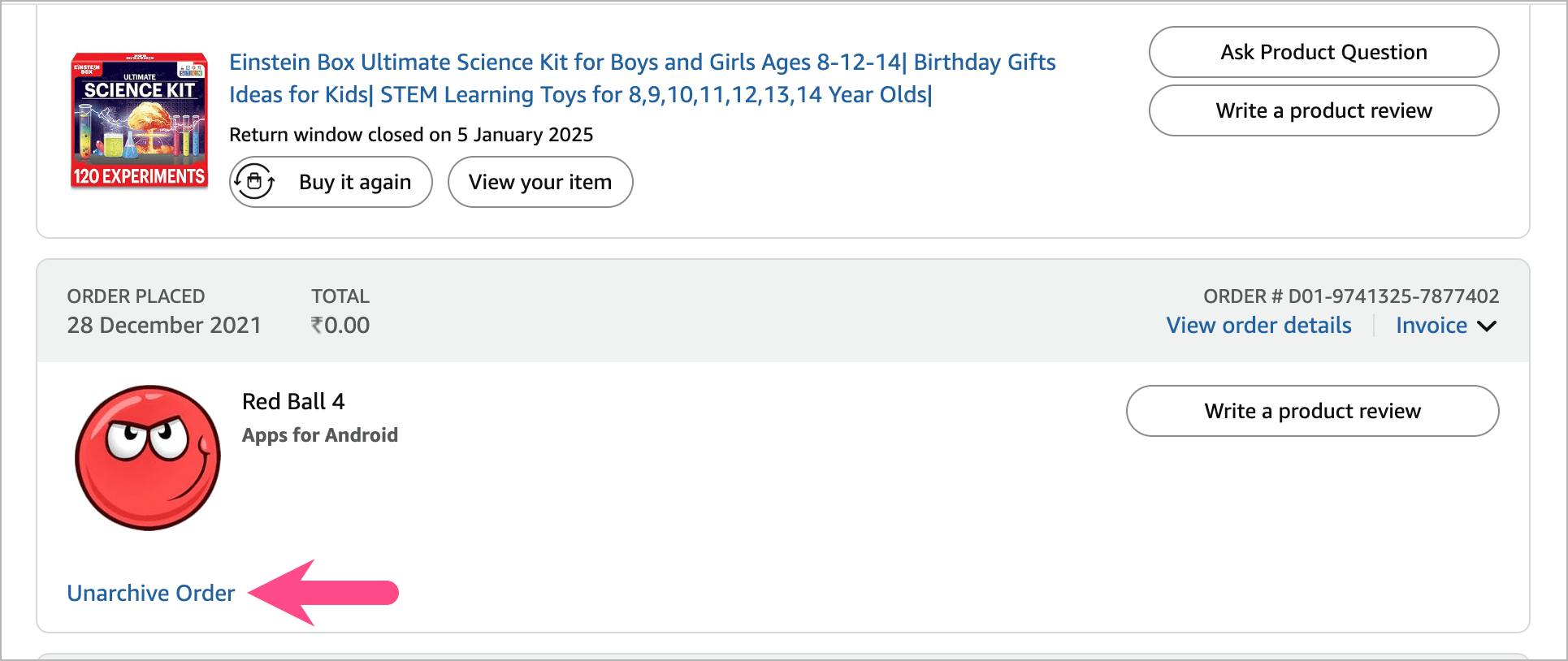The width and height of the screenshot is (1568, 661).
Task: Open View order details link
Action: pos(1258,326)
